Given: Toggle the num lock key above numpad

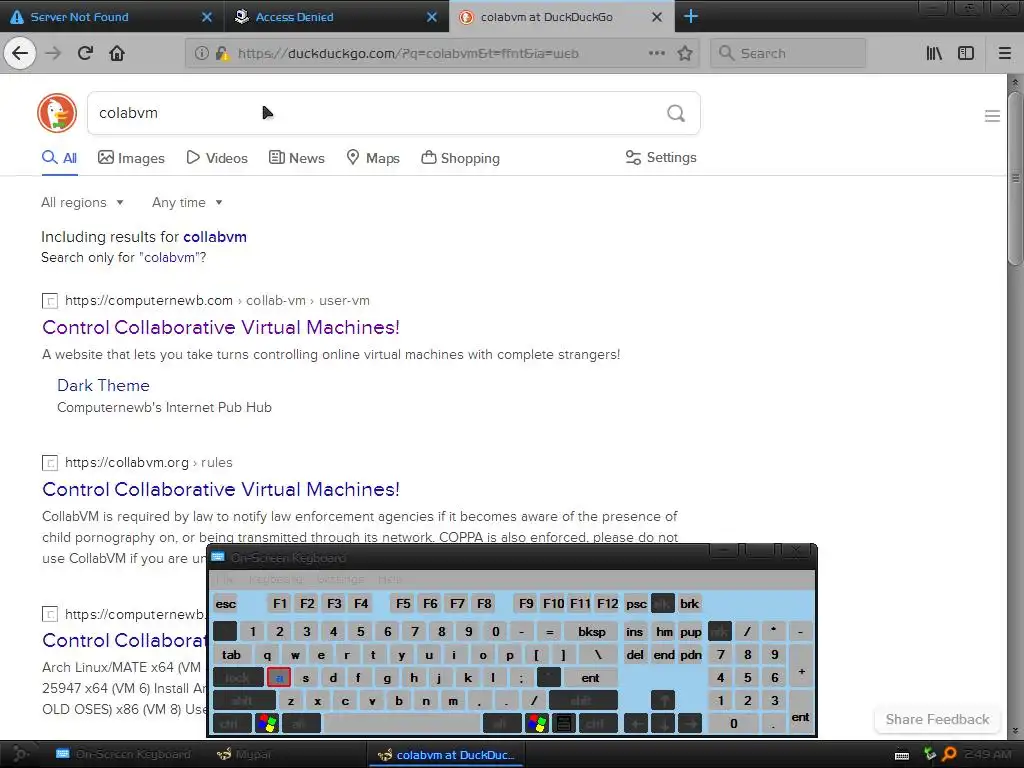Looking at the screenshot, I should 720,631.
